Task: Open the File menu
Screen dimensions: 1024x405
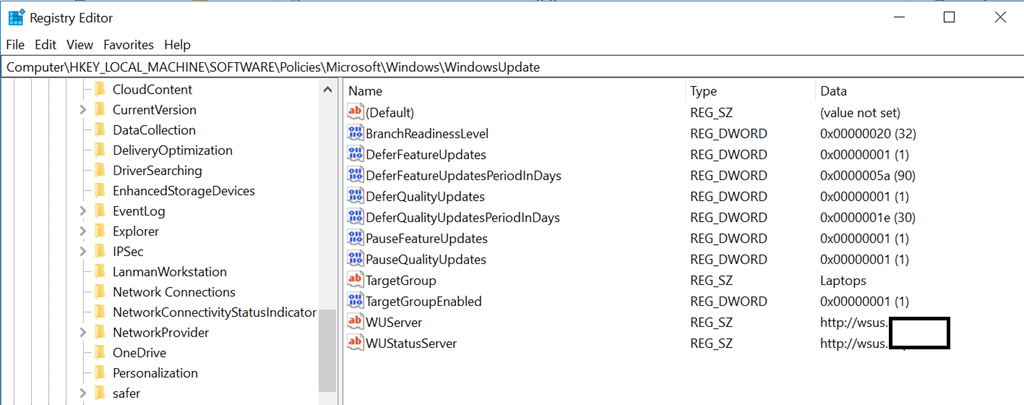Action: (x=15, y=45)
